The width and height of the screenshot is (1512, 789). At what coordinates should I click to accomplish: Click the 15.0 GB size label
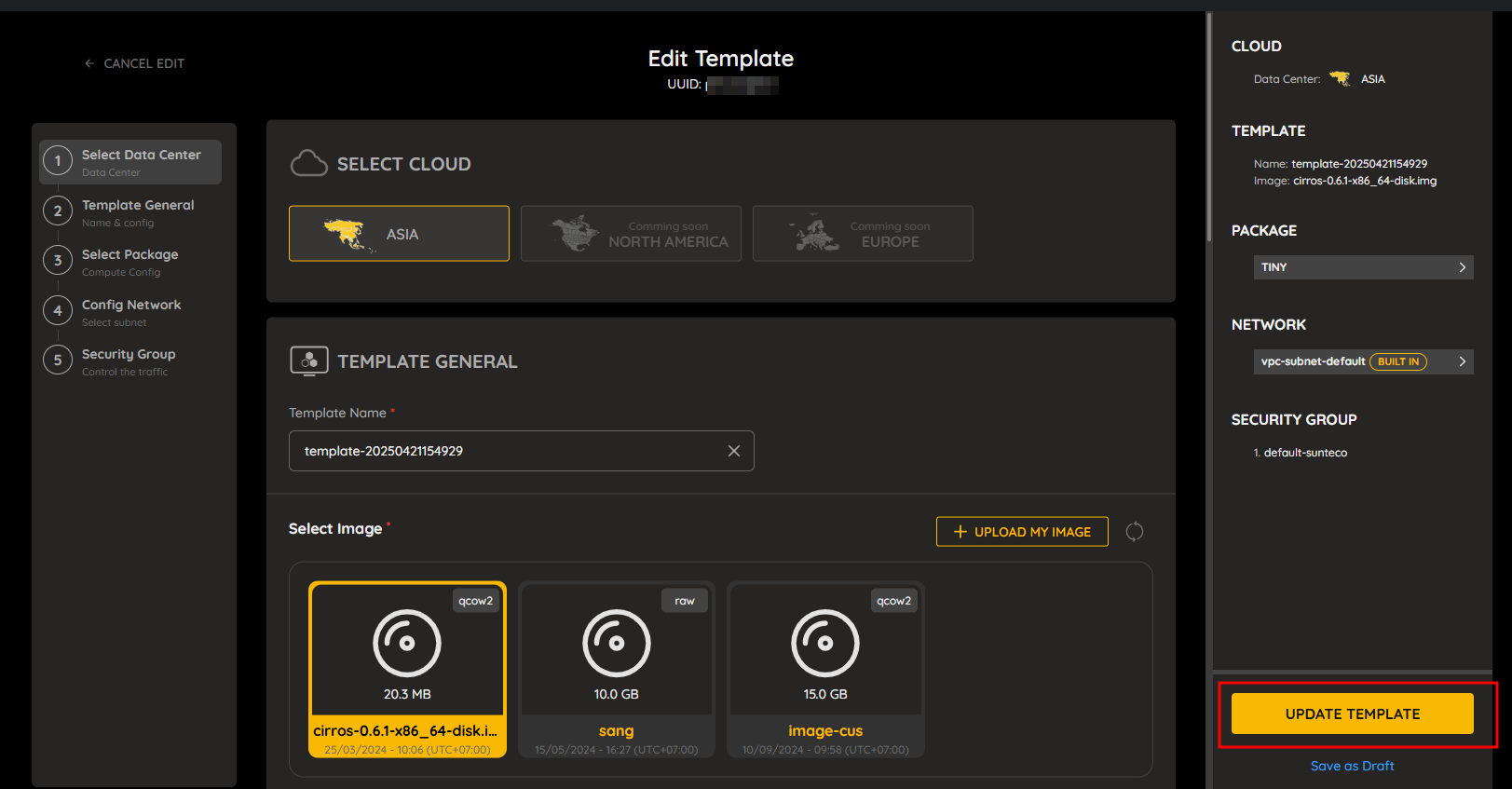pyautogui.click(x=825, y=694)
